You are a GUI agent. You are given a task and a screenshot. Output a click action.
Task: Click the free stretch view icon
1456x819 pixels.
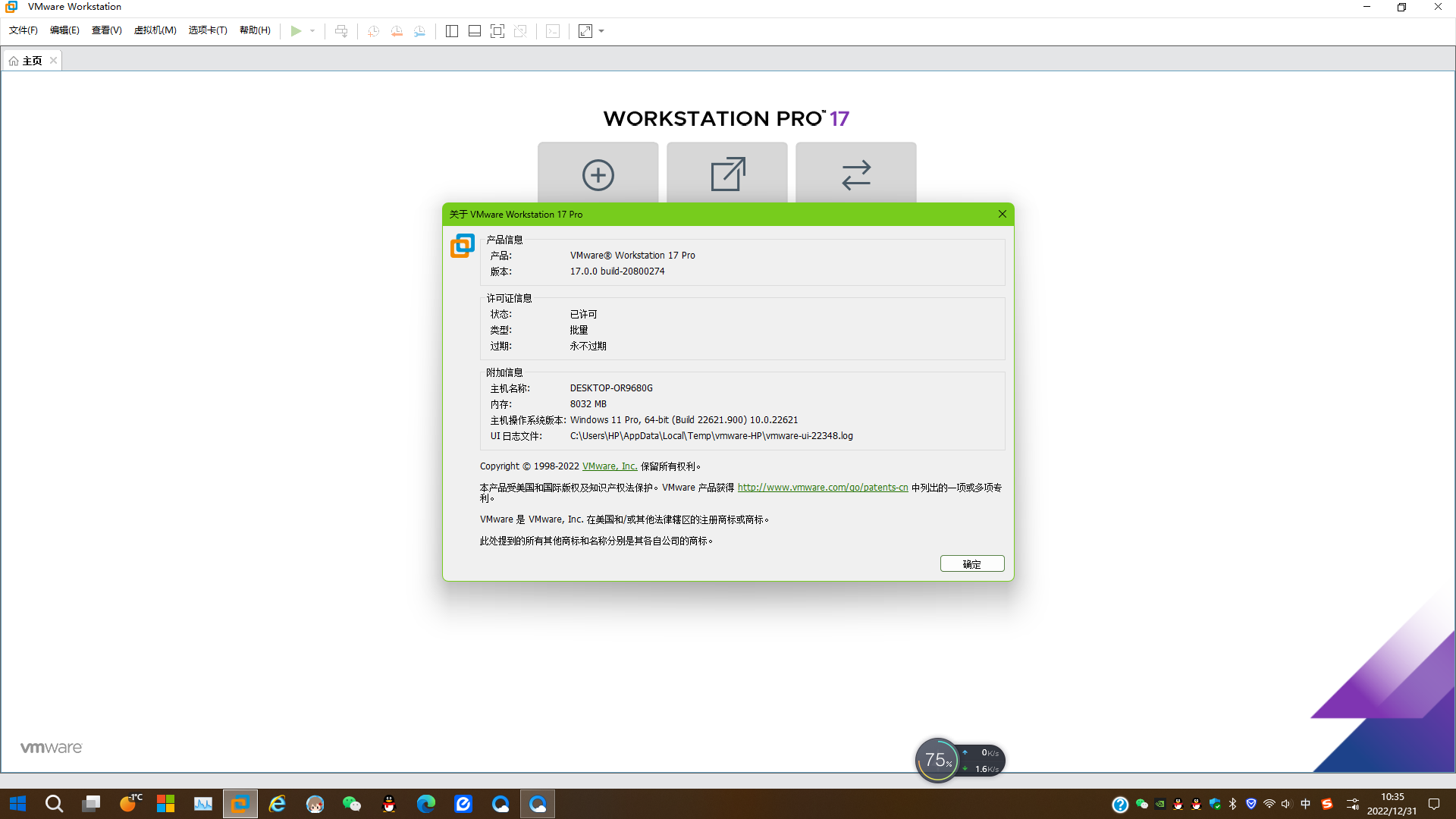point(585,31)
